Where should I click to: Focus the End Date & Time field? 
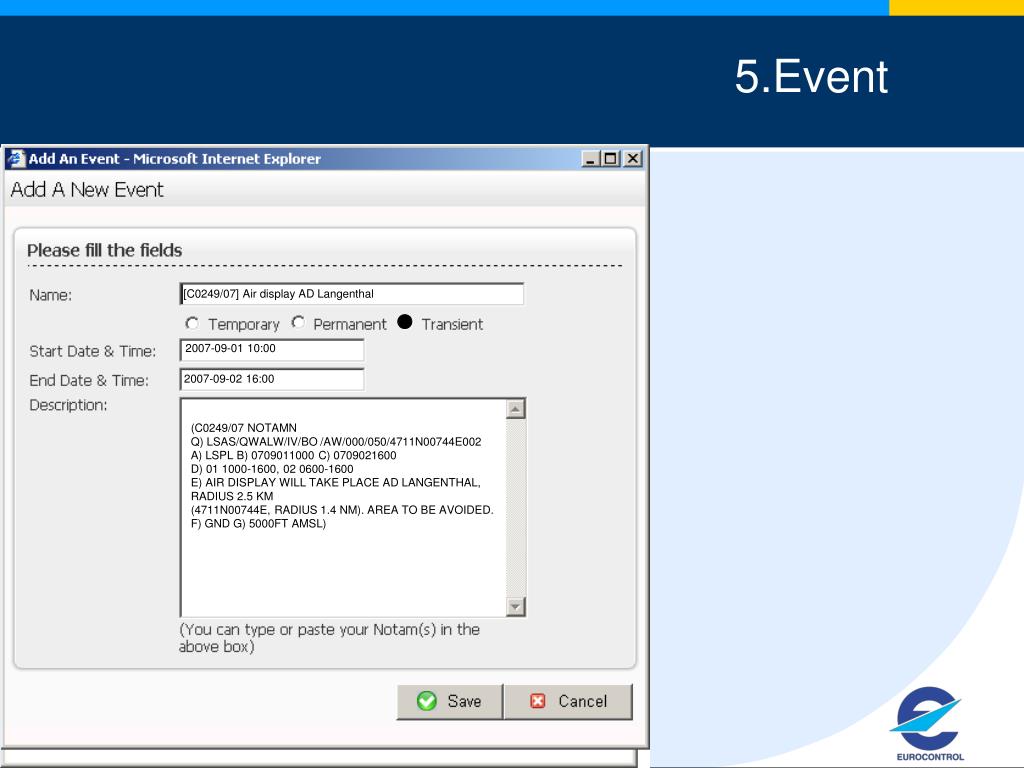[x=272, y=379]
